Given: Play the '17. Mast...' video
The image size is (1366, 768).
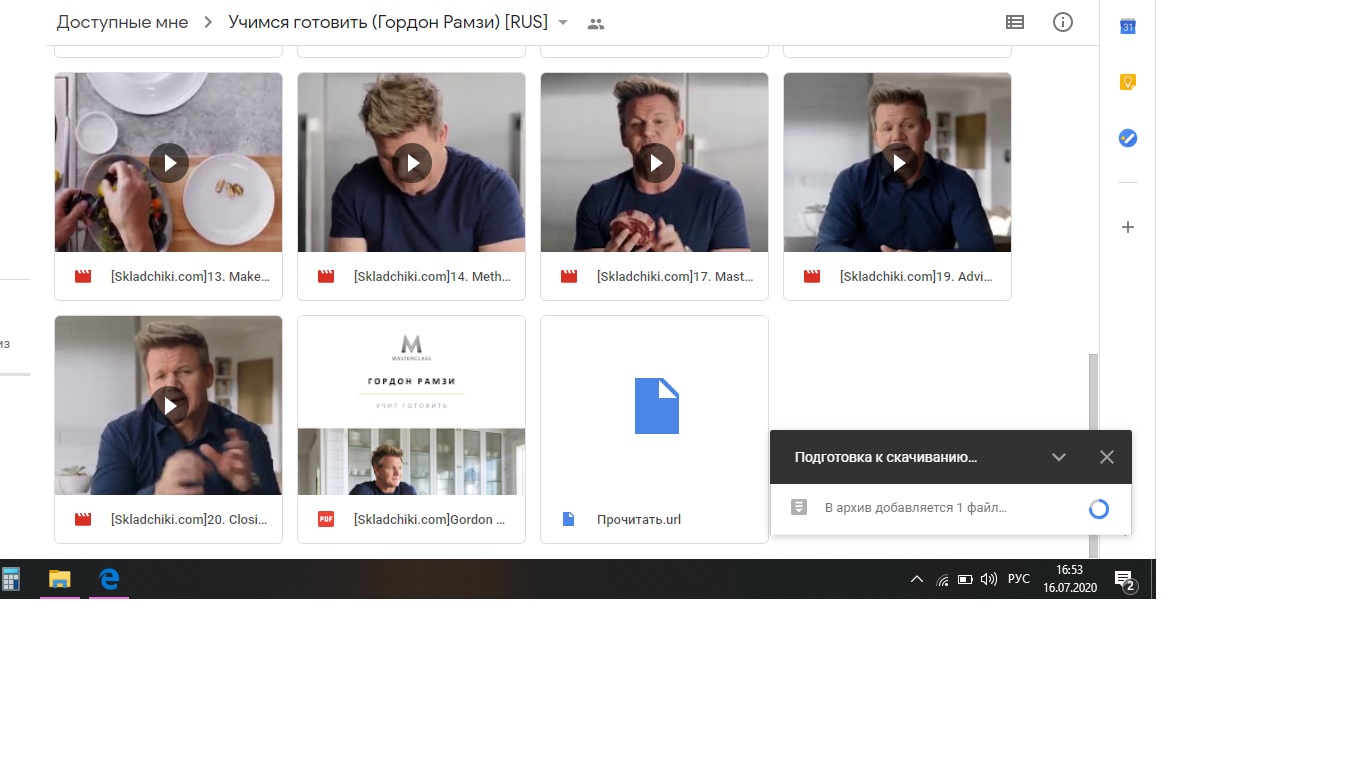Looking at the screenshot, I should click(x=655, y=162).
